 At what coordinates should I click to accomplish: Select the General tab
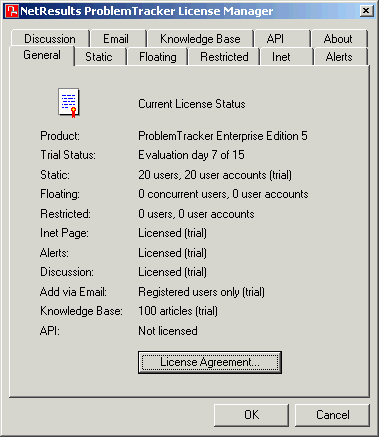point(42,55)
